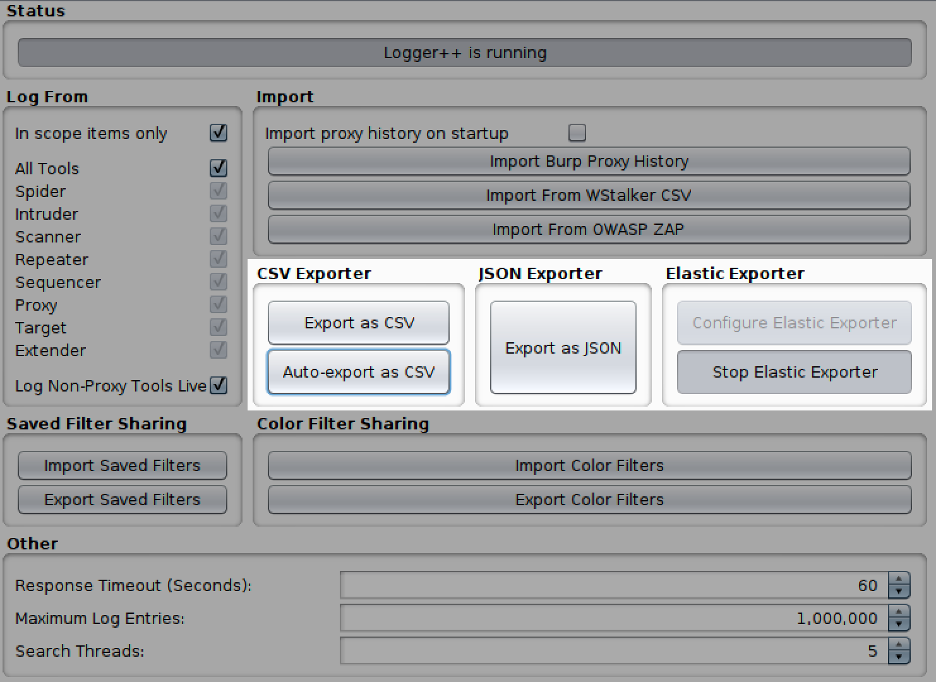Disable Log Non-Proxy Tools Live

(219, 385)
